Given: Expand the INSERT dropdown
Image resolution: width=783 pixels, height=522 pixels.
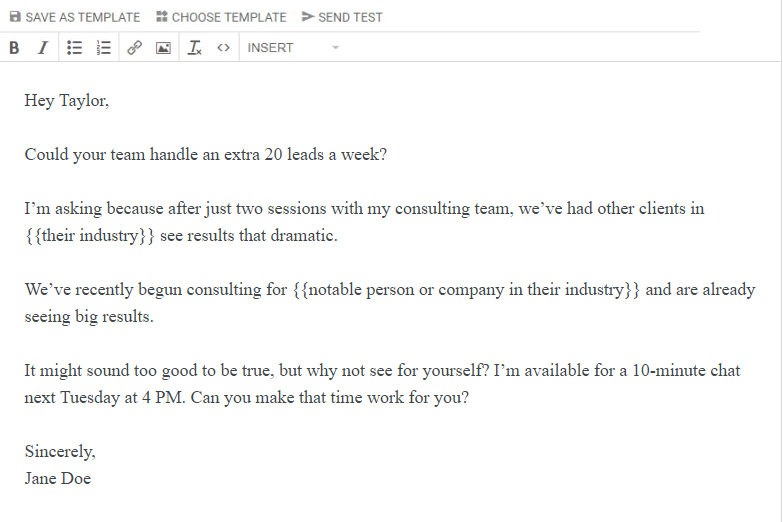Looking at the screenshot, I should pos(293,47).
